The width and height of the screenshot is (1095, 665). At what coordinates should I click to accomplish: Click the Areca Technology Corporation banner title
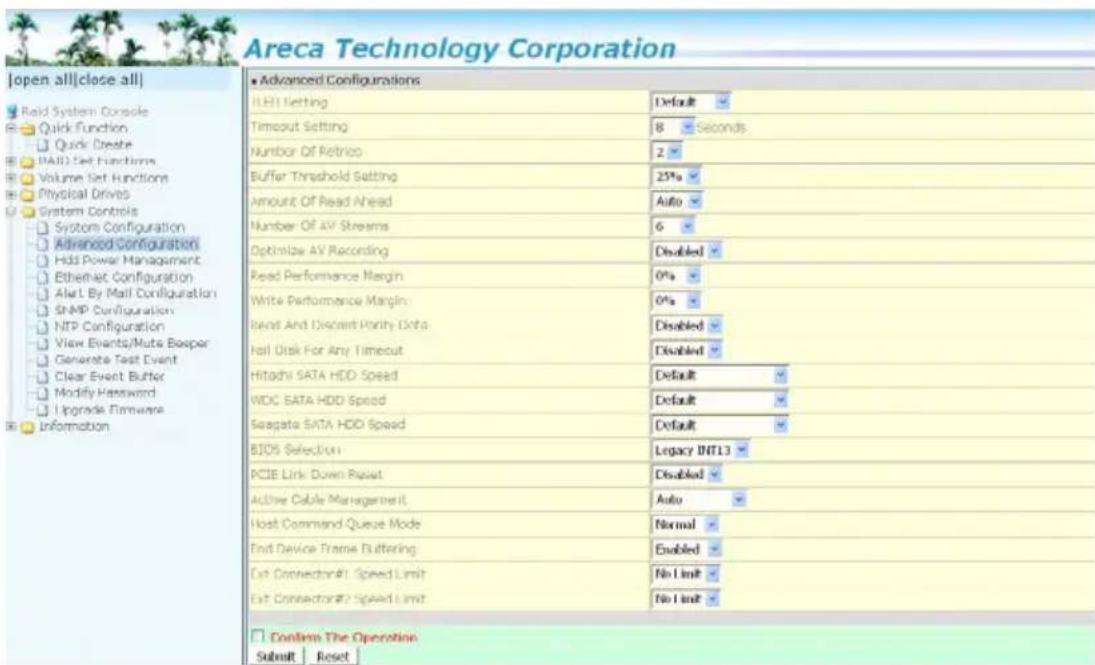click(460, 48)
